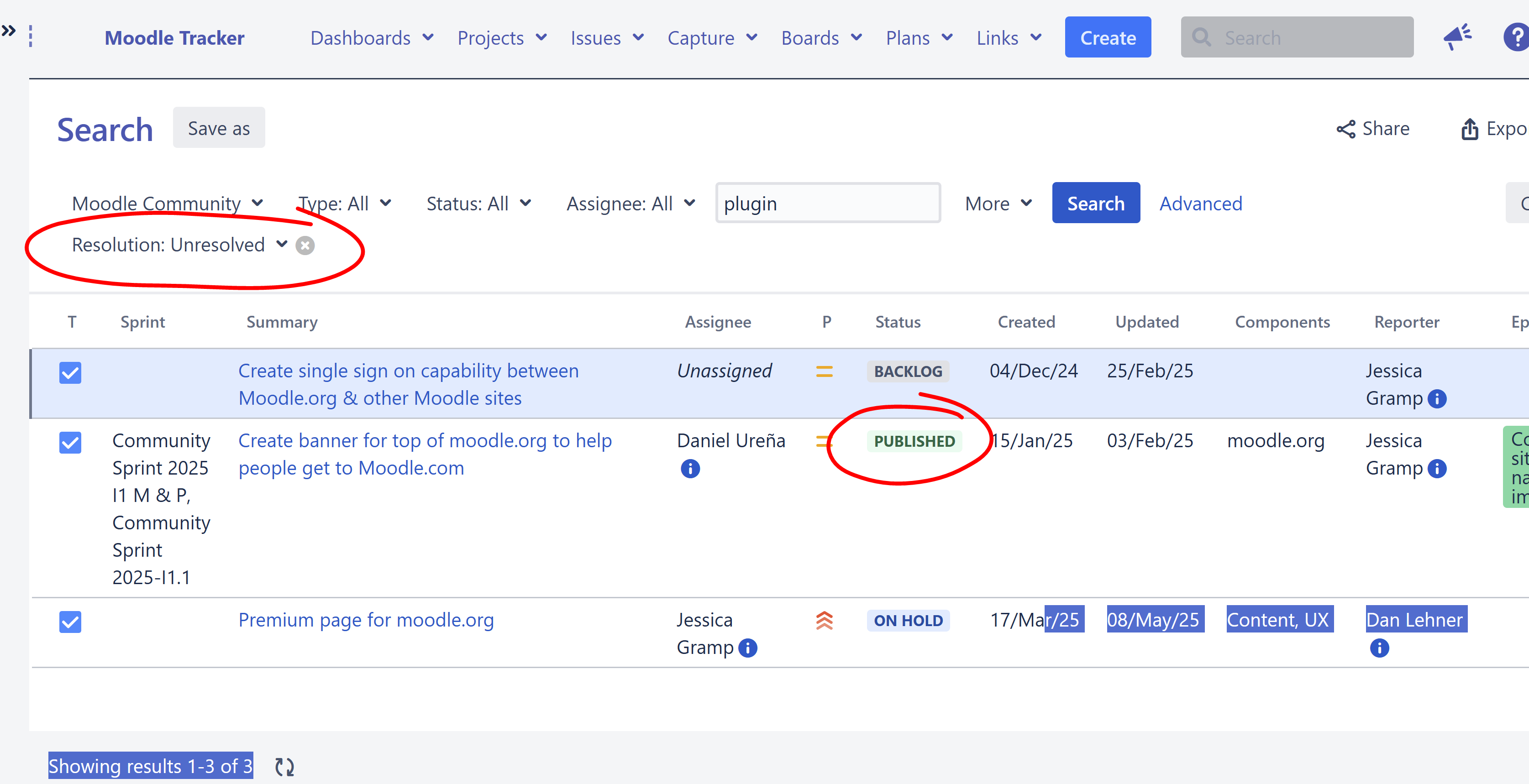The width and height of the screenshot is (1529, 784).
Task: Open the Dashboards menu
Action: coord(372,37)
